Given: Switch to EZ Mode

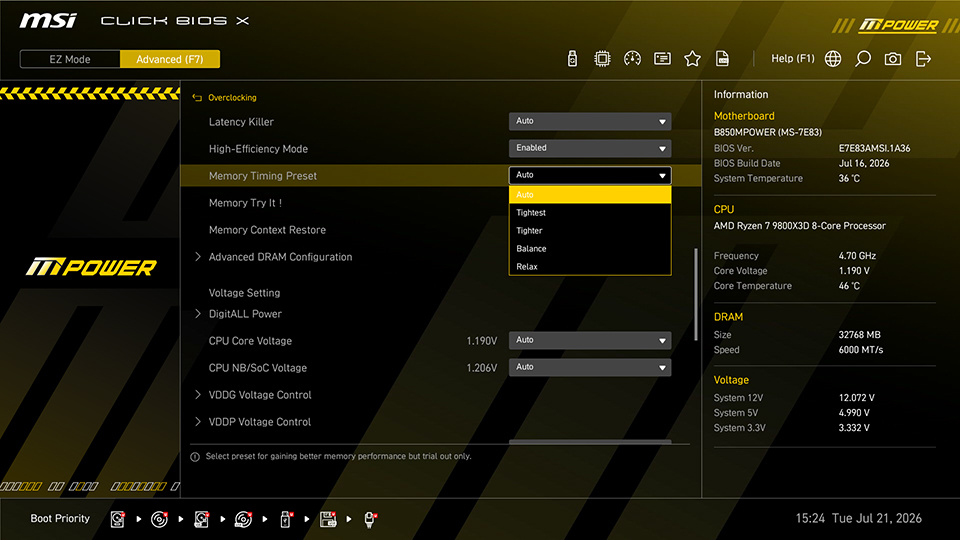Looking at the screenshot, I should [70, 59].
